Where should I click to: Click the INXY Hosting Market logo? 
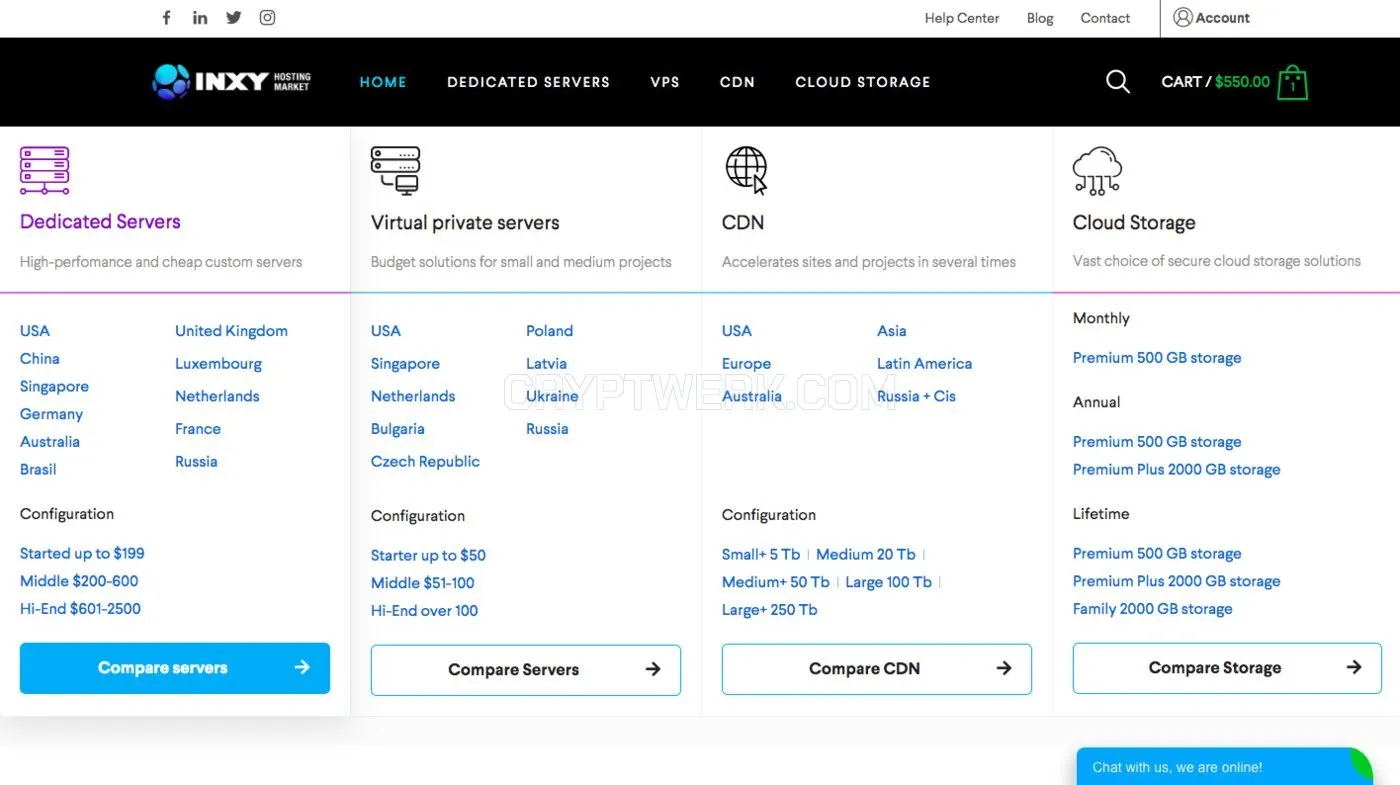pos(231,82)
